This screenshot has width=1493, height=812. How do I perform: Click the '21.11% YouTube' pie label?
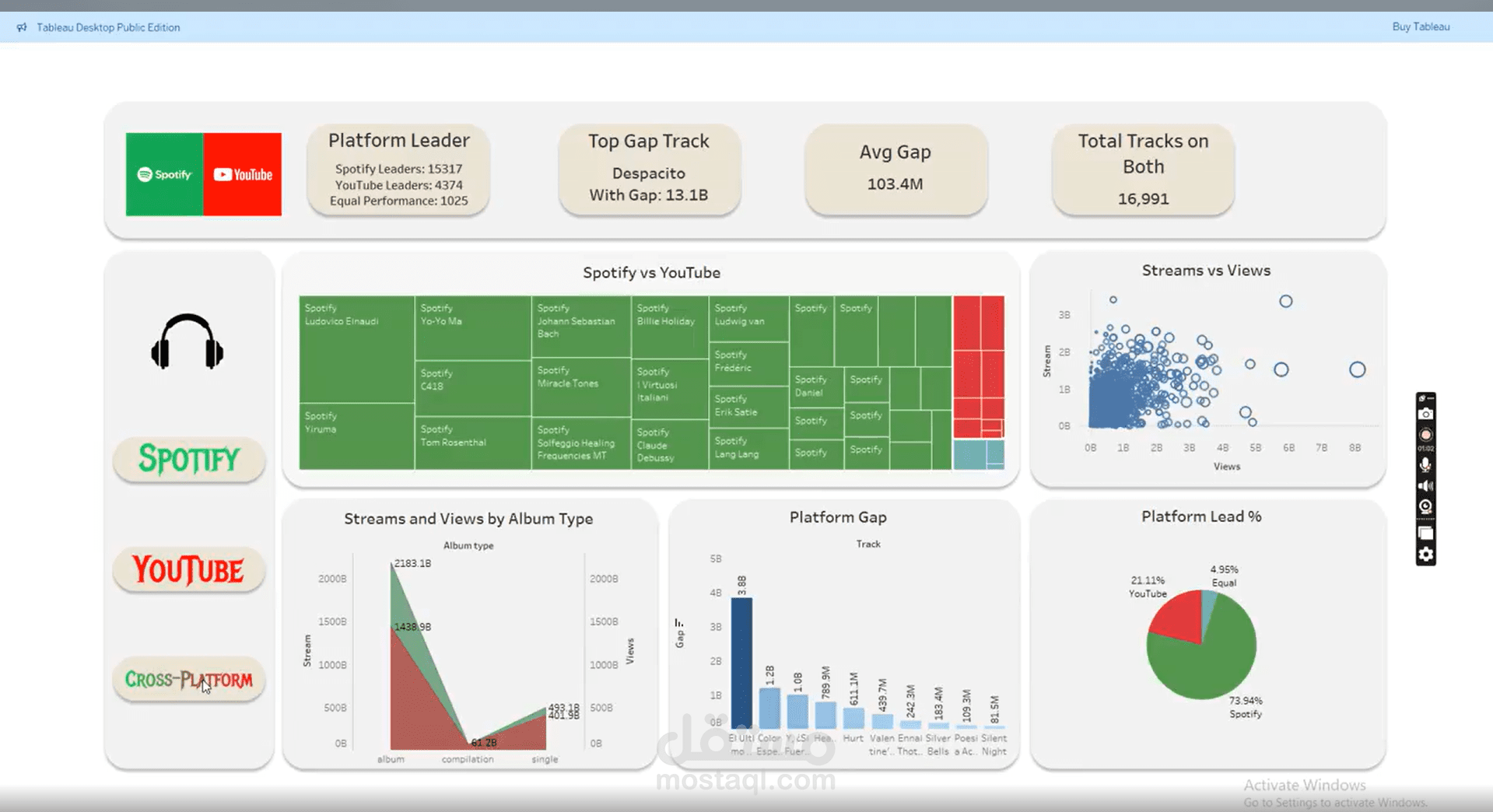point(1148,587)
